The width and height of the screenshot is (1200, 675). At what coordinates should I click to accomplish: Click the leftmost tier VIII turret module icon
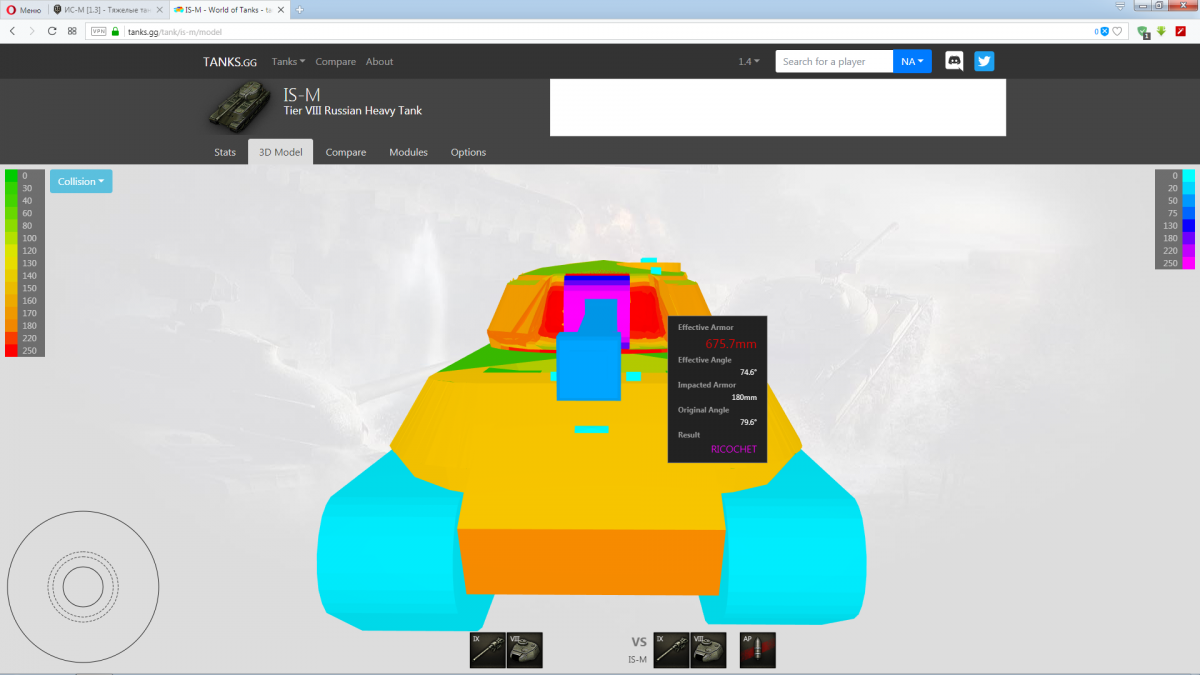(525, 650)
